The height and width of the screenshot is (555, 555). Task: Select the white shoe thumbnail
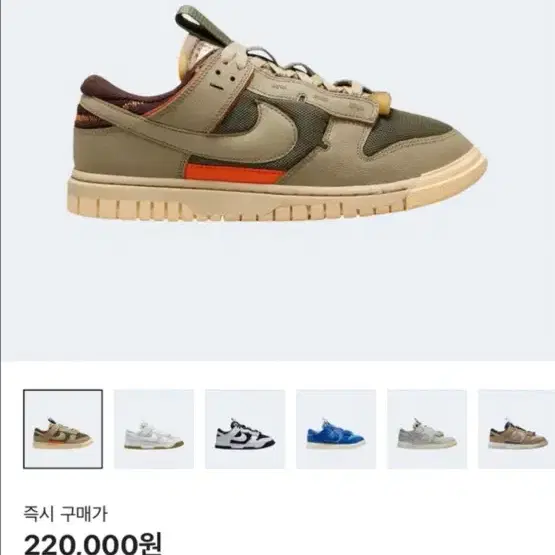[154, 429]
